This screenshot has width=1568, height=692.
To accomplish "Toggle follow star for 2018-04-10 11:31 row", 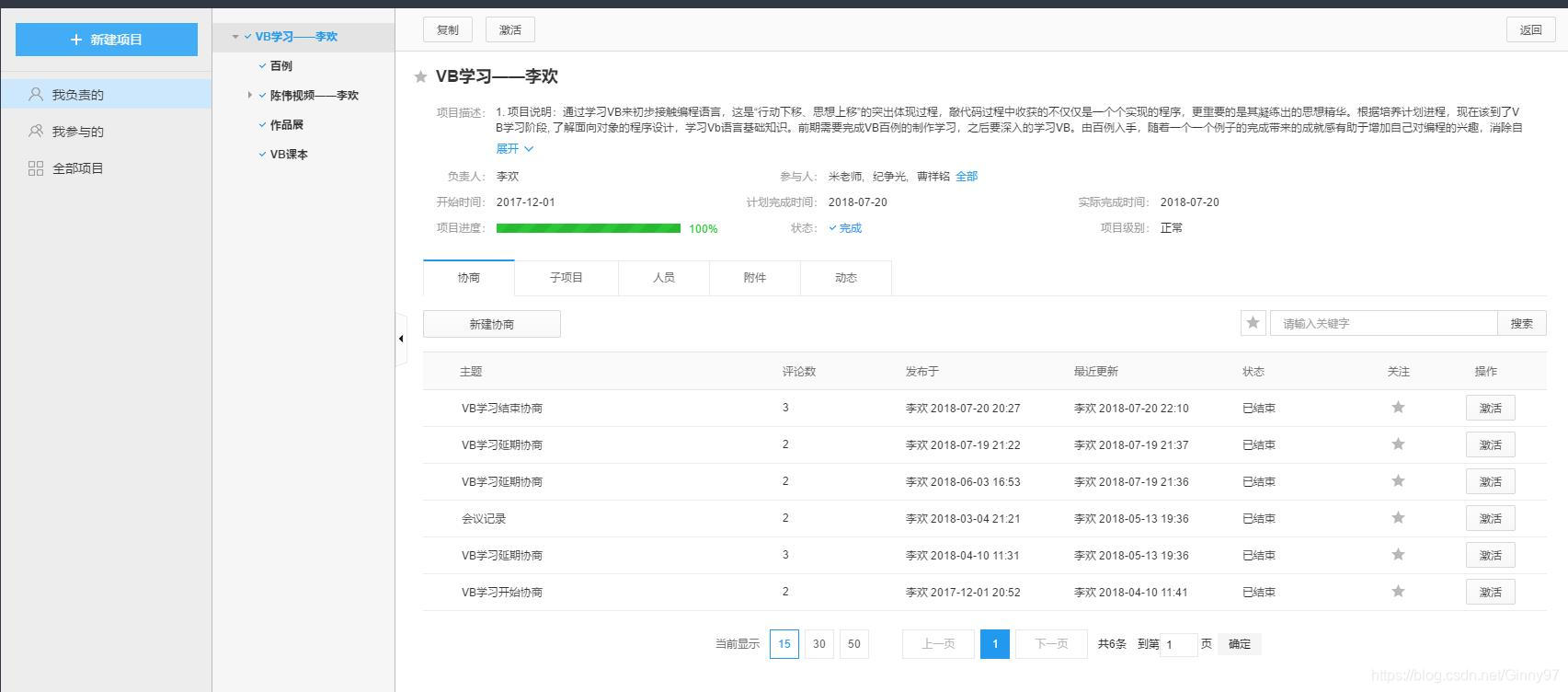I will 1398,555.
